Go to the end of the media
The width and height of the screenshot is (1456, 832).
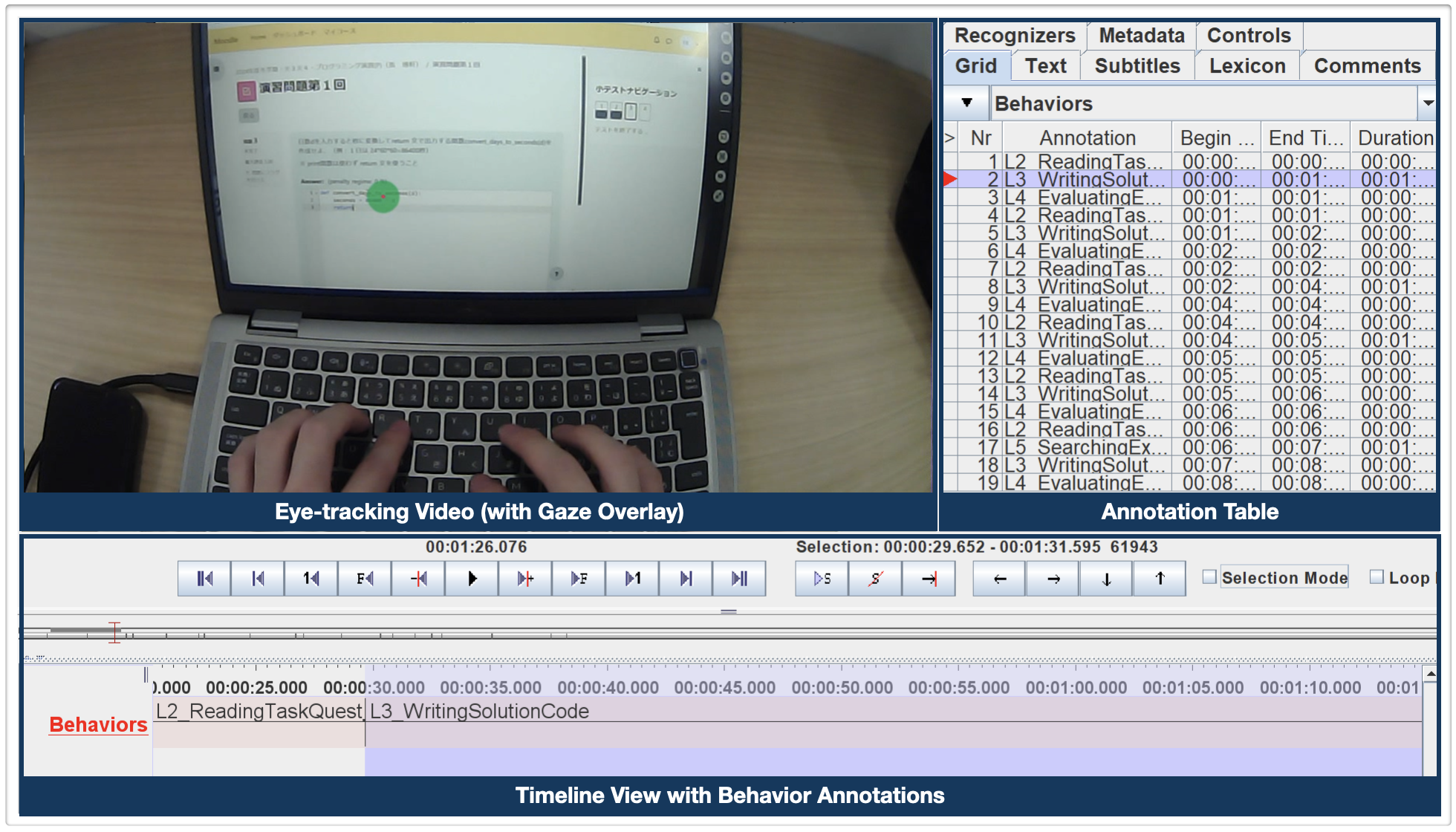point(739,579)
